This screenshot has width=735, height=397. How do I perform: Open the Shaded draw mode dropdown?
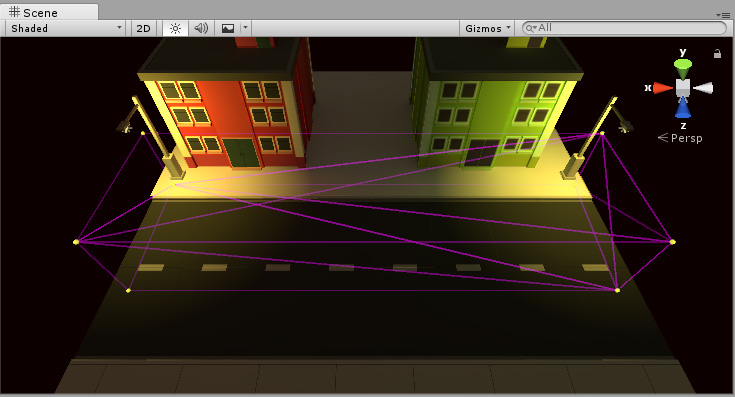(66, 28)
